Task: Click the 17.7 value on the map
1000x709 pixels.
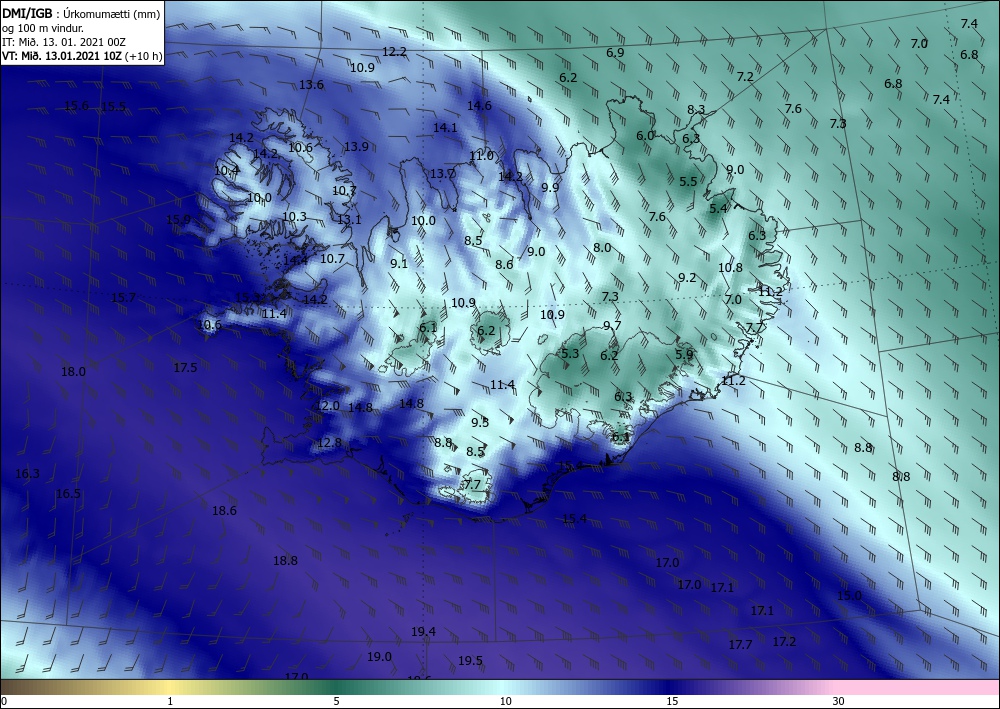Action: point(740,645)
